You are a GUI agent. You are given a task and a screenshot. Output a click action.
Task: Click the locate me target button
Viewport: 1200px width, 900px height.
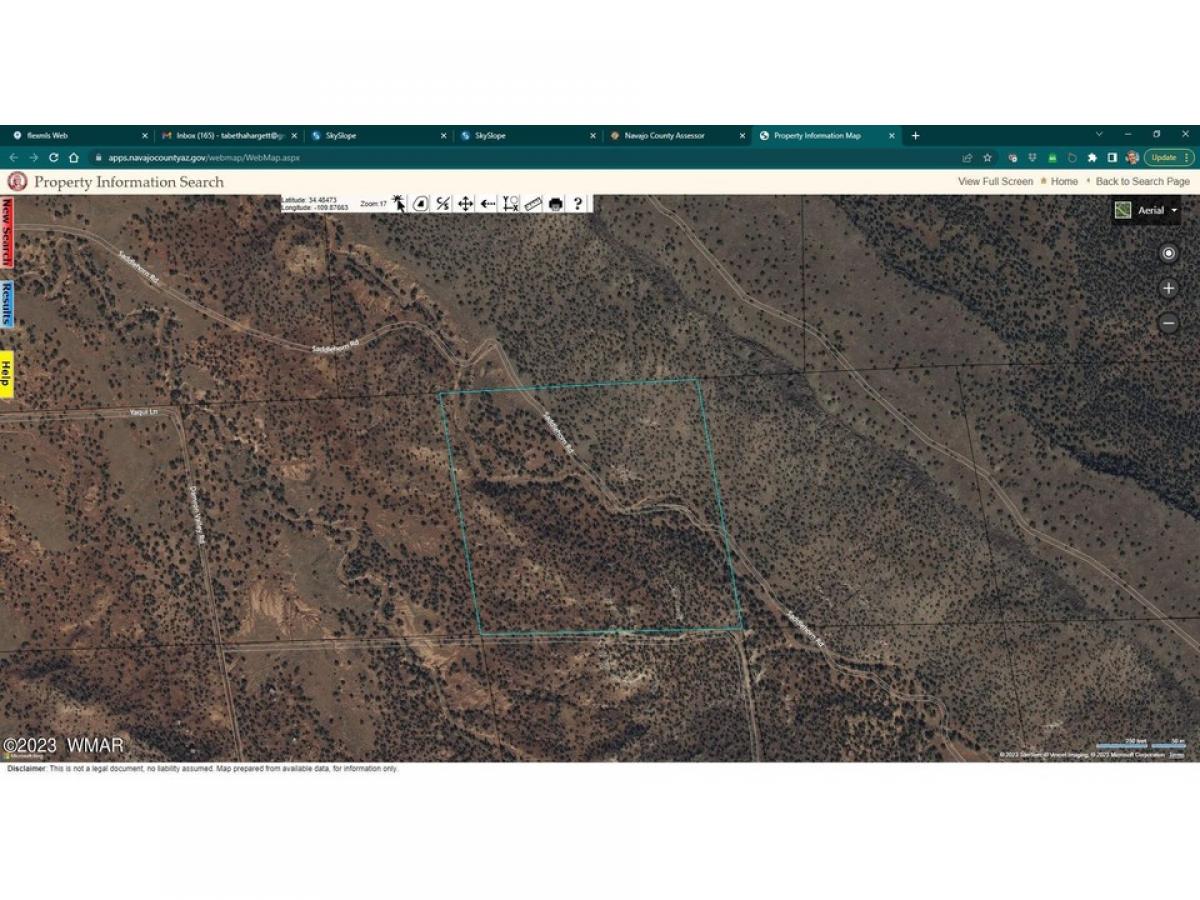1168,252
